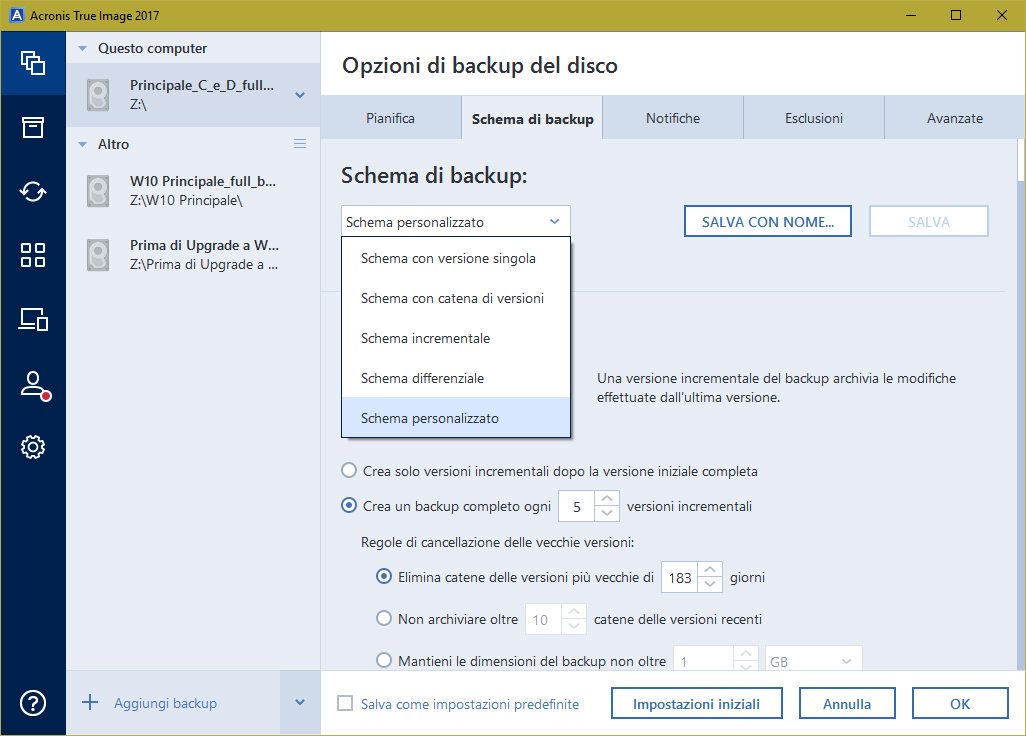
Task: Open the Tools grid icon
Action: click(x=32, y=255)
